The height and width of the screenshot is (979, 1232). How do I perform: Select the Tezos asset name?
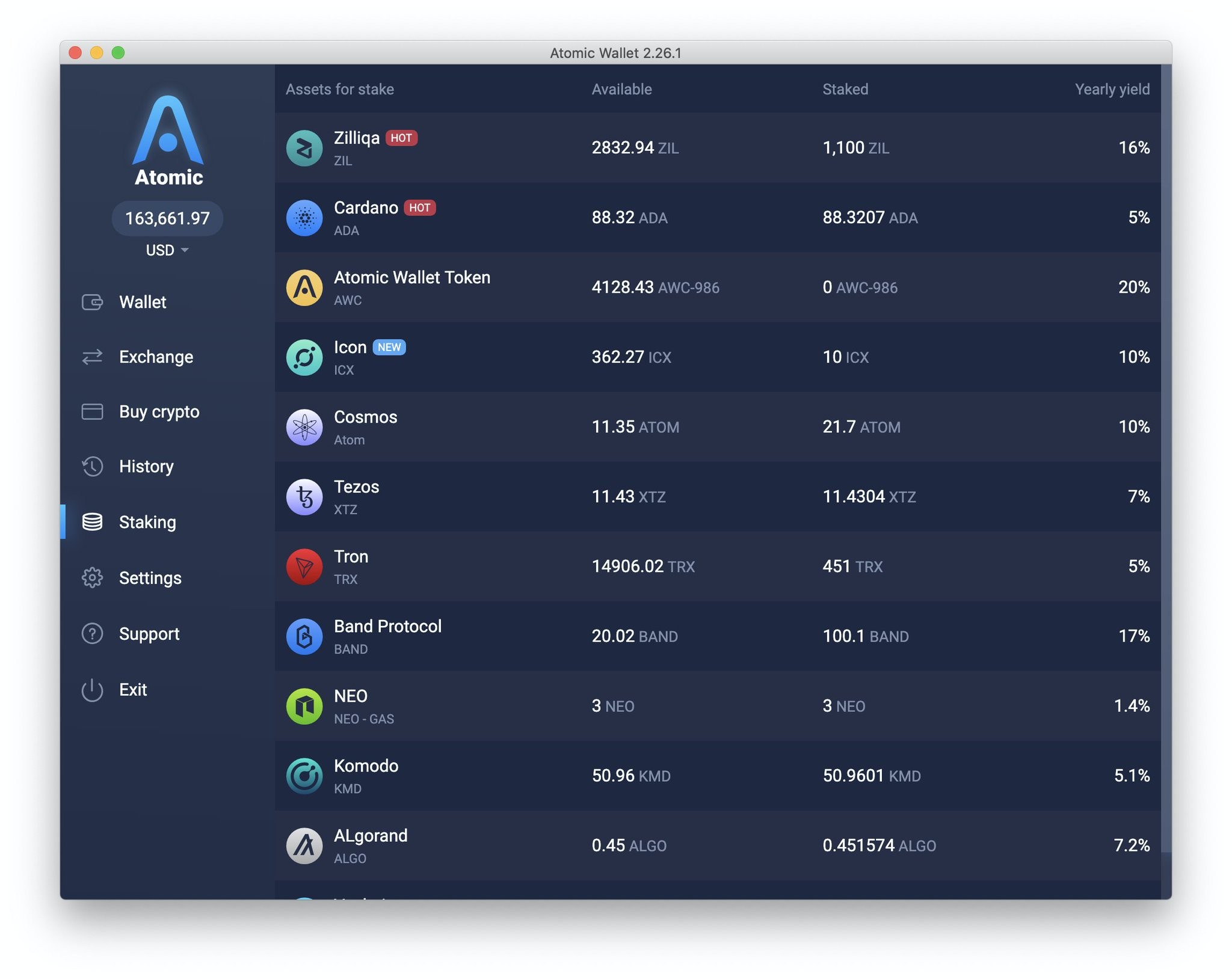point(357,487)
